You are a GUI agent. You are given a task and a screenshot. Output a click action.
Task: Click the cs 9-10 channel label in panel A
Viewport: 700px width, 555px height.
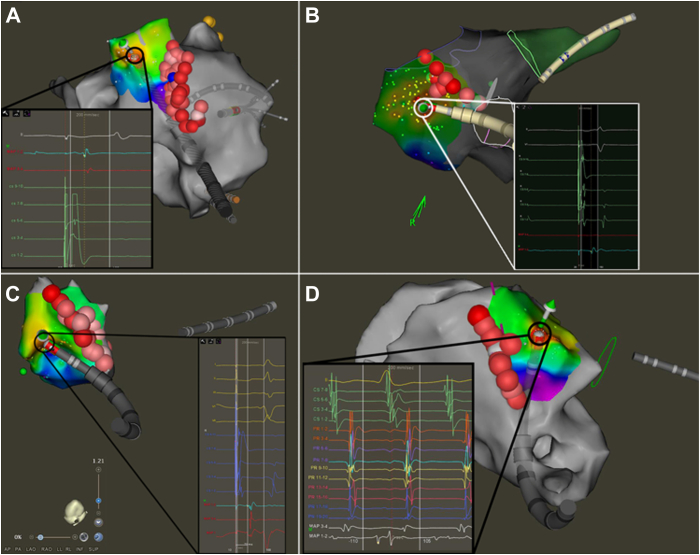(x=16, y=186)
